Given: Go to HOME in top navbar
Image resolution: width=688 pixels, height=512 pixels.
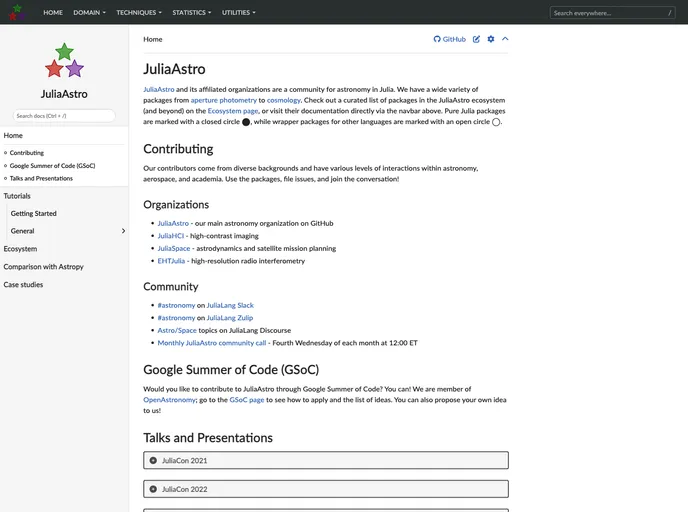Looking at the screenshot, I should pos(53,12).
